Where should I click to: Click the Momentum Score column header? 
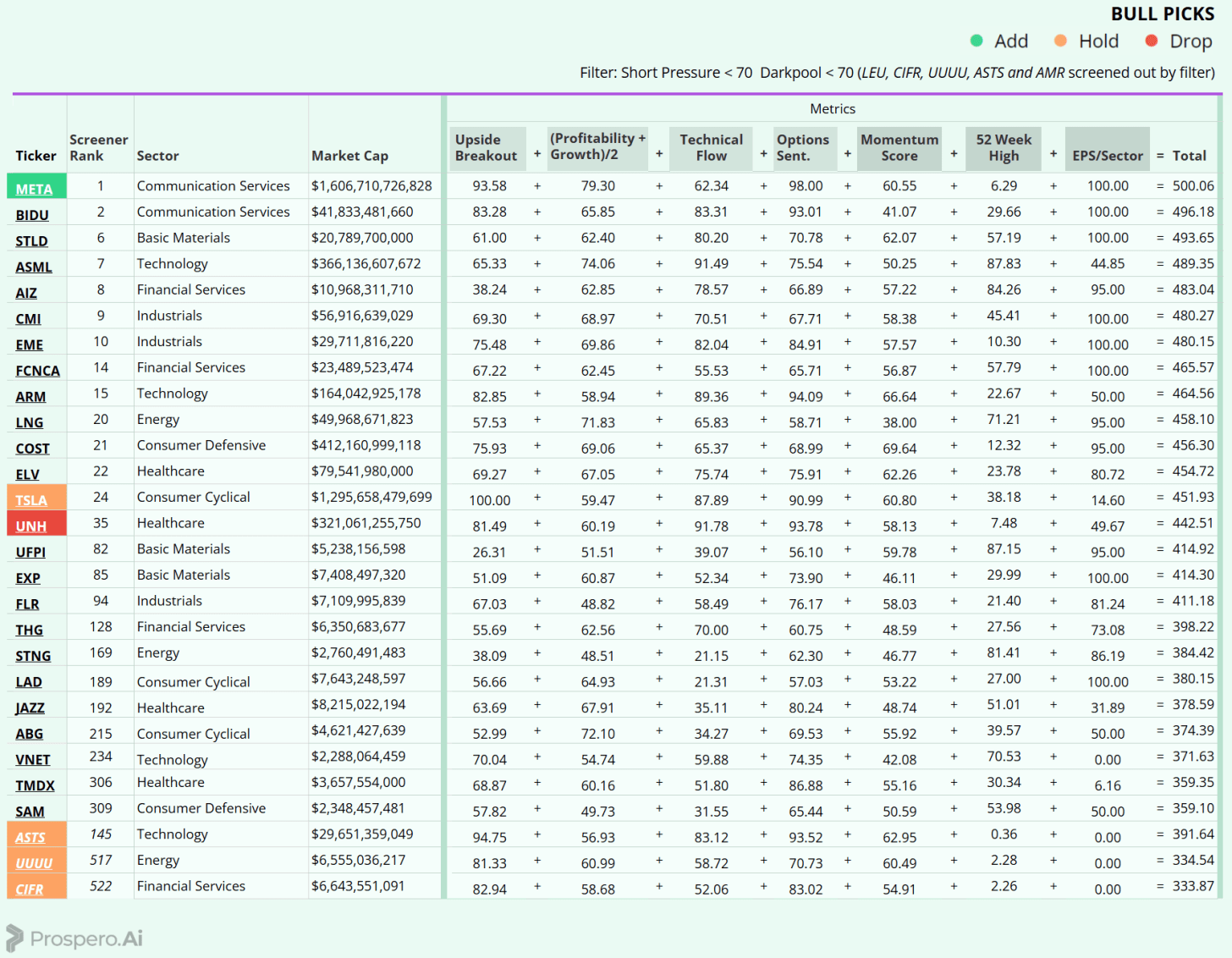899,147
